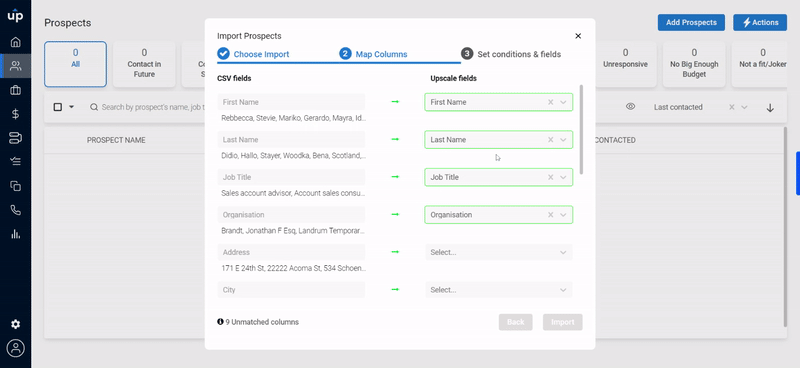Clear the Organisation mapping
The width and height of the screenshot is (800, 368).
tap(551, 215)
